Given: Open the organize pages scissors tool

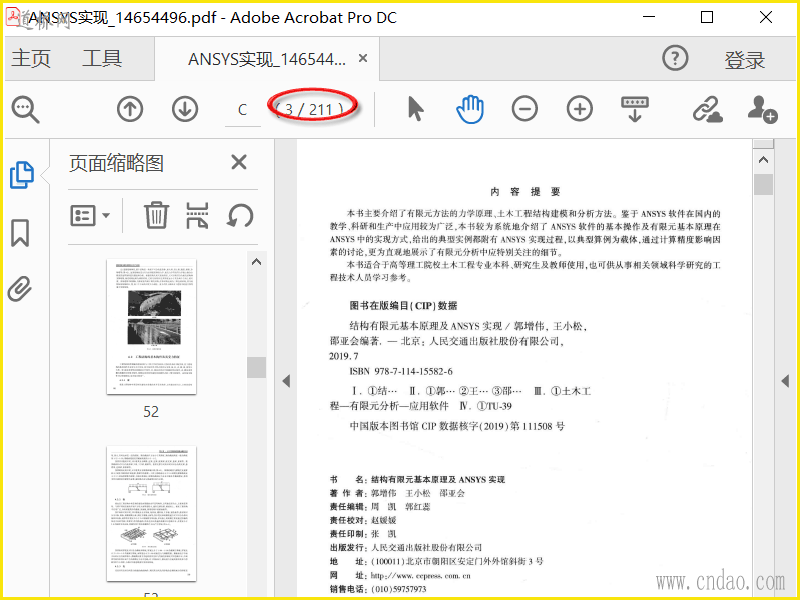Looking at the screenshot, I should pos(197,215).
